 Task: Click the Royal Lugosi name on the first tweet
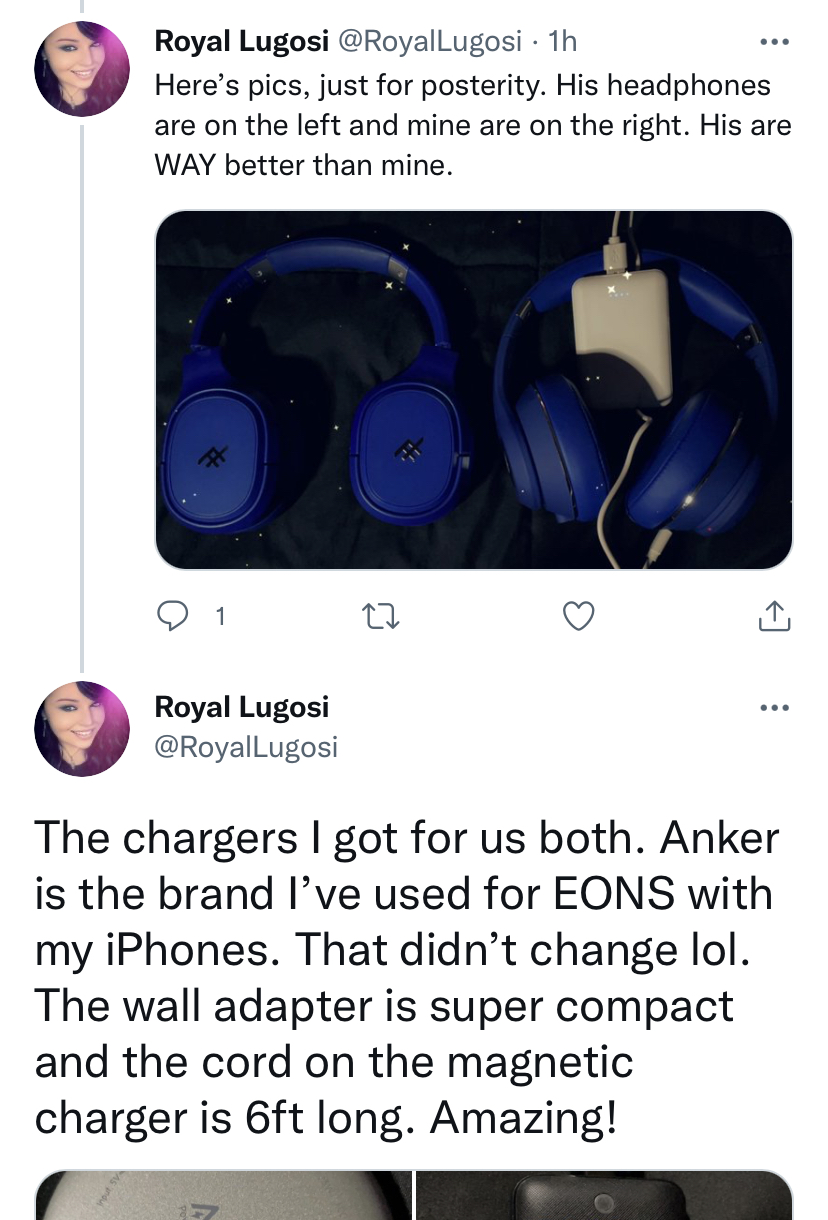tap(242, 41)
